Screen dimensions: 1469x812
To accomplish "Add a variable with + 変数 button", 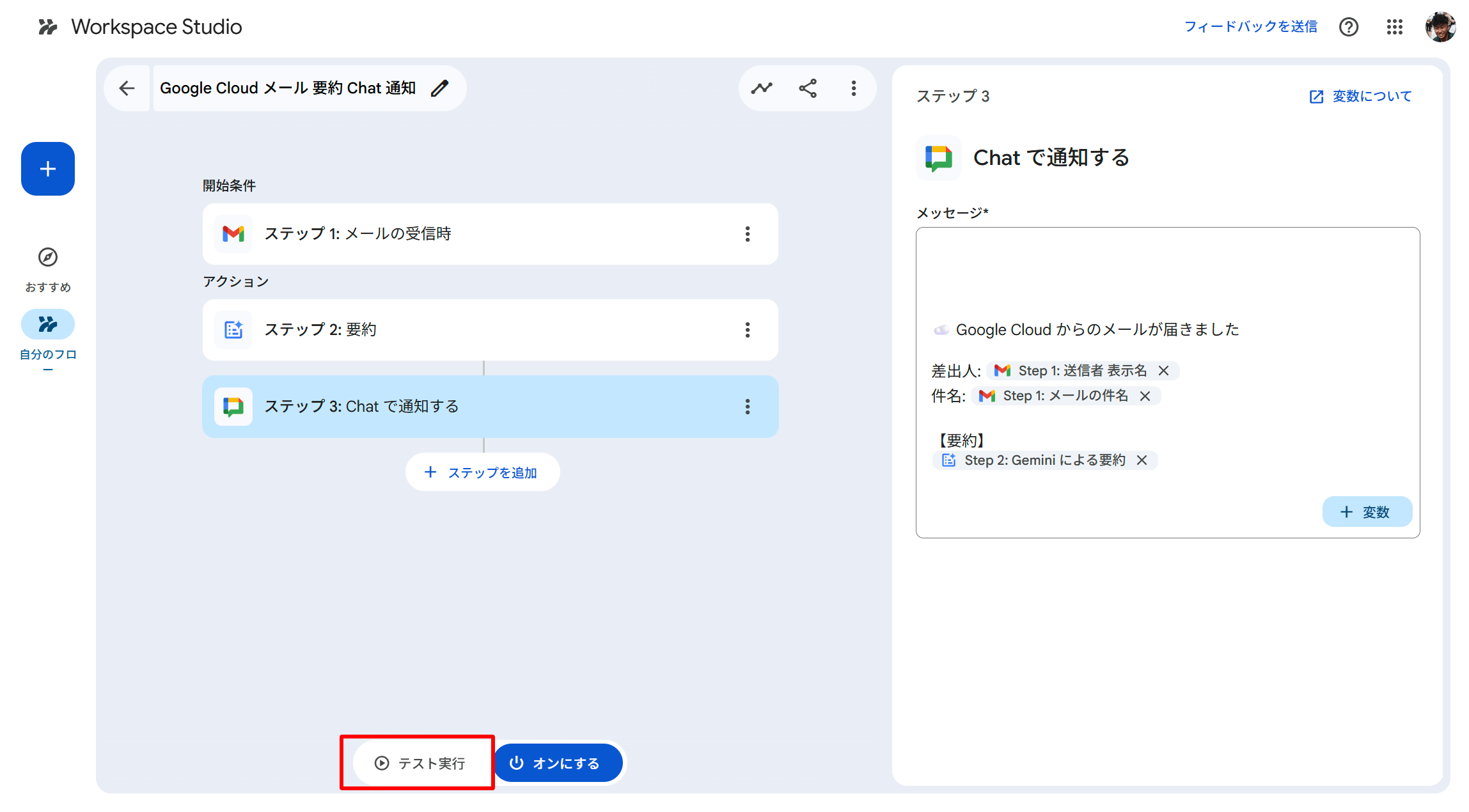I will [1367, 512].
